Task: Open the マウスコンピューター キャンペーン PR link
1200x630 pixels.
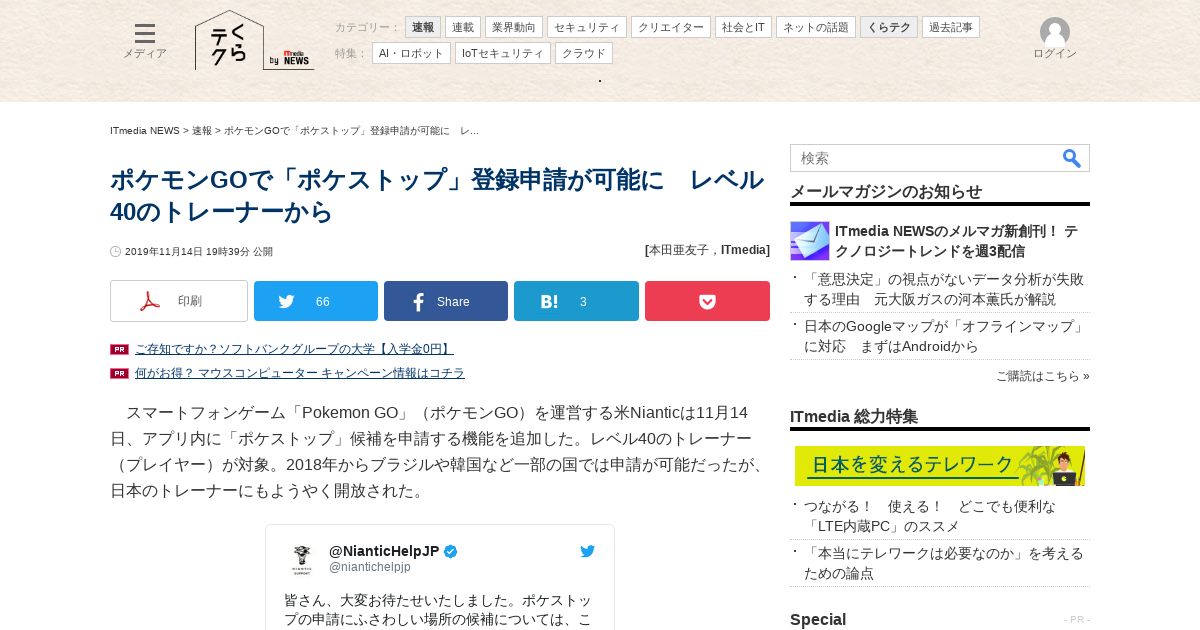Action: tap(300, 373)
